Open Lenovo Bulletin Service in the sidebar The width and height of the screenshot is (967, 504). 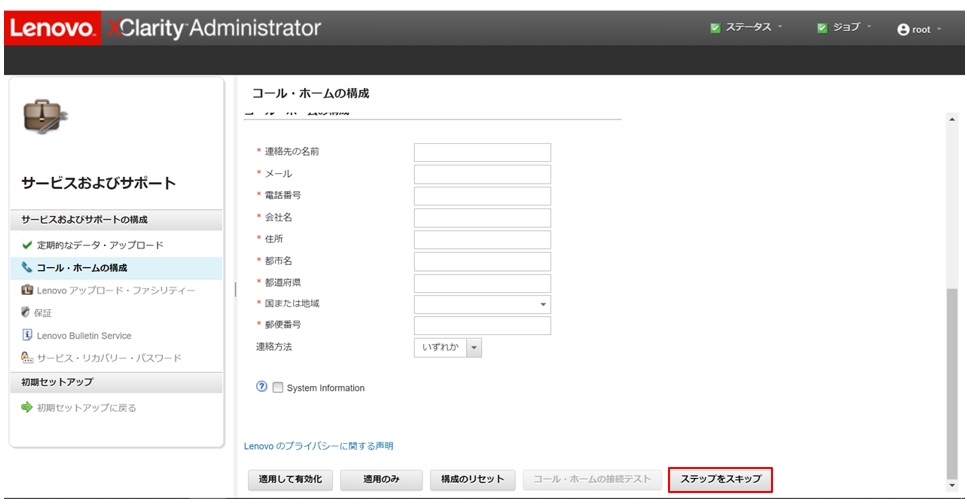coord(84,336)
